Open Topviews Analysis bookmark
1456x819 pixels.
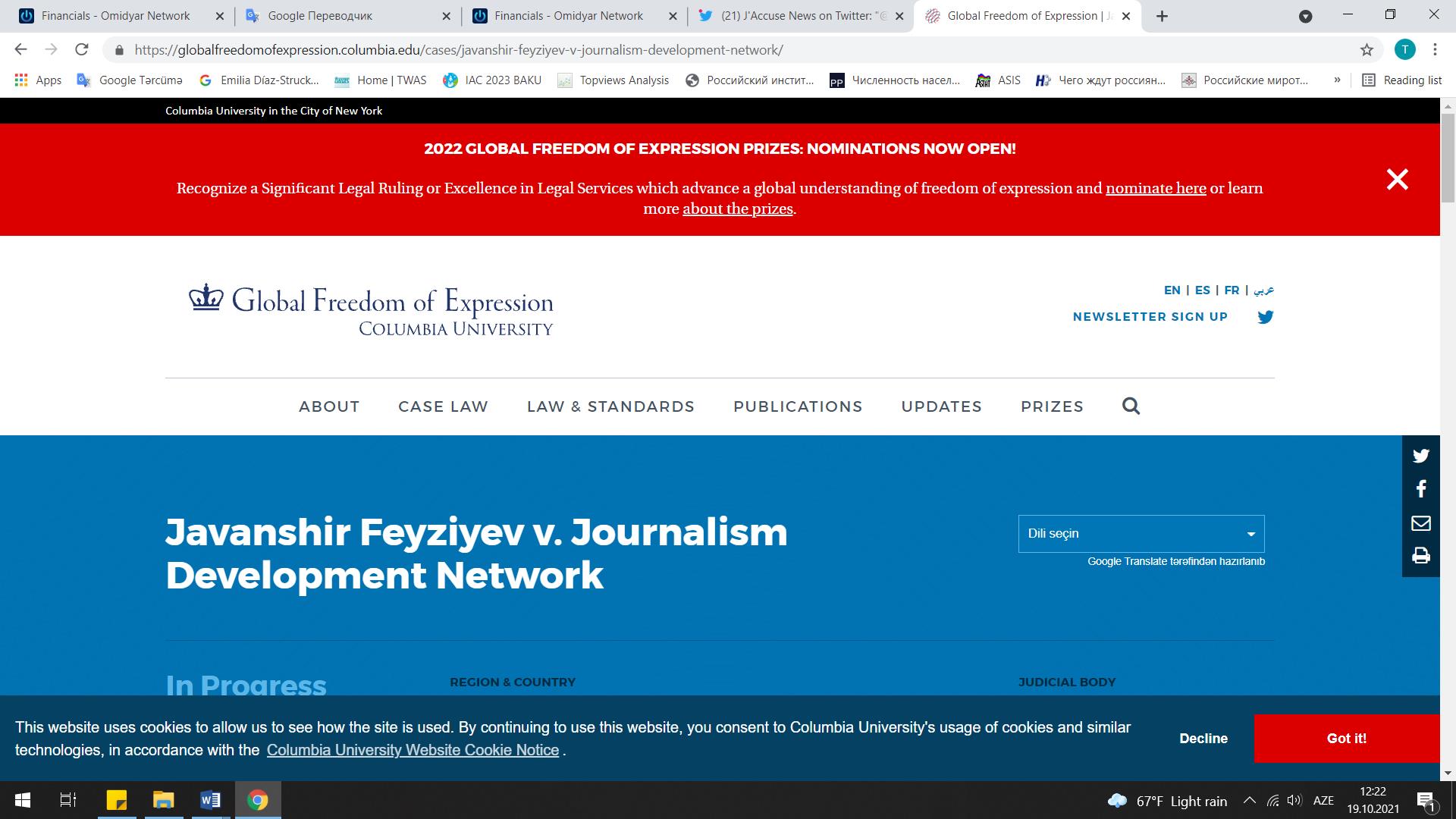click(613, 80)
